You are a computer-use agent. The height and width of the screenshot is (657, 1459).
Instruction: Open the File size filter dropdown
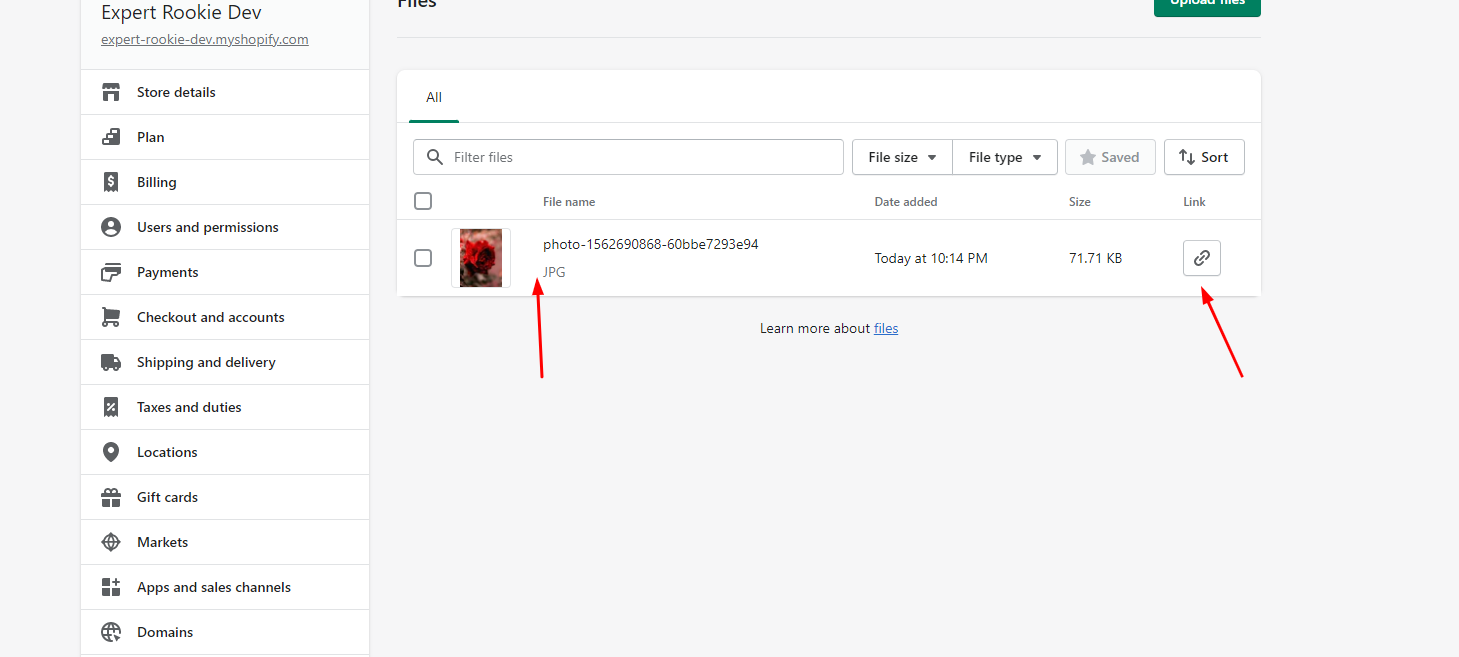(x=902, y=157)
